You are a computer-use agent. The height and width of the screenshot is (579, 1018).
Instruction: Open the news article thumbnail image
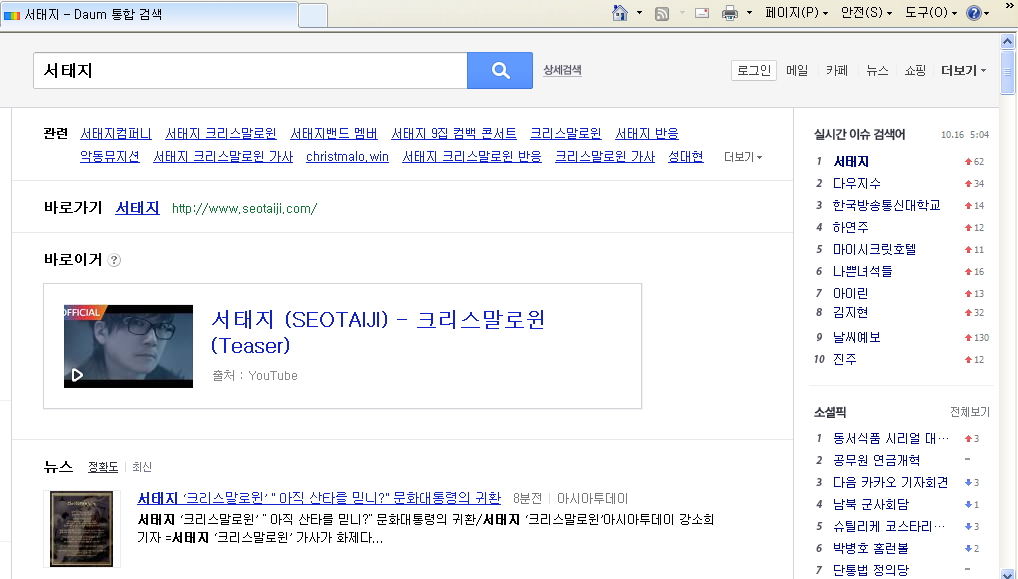tap(82, 528)
